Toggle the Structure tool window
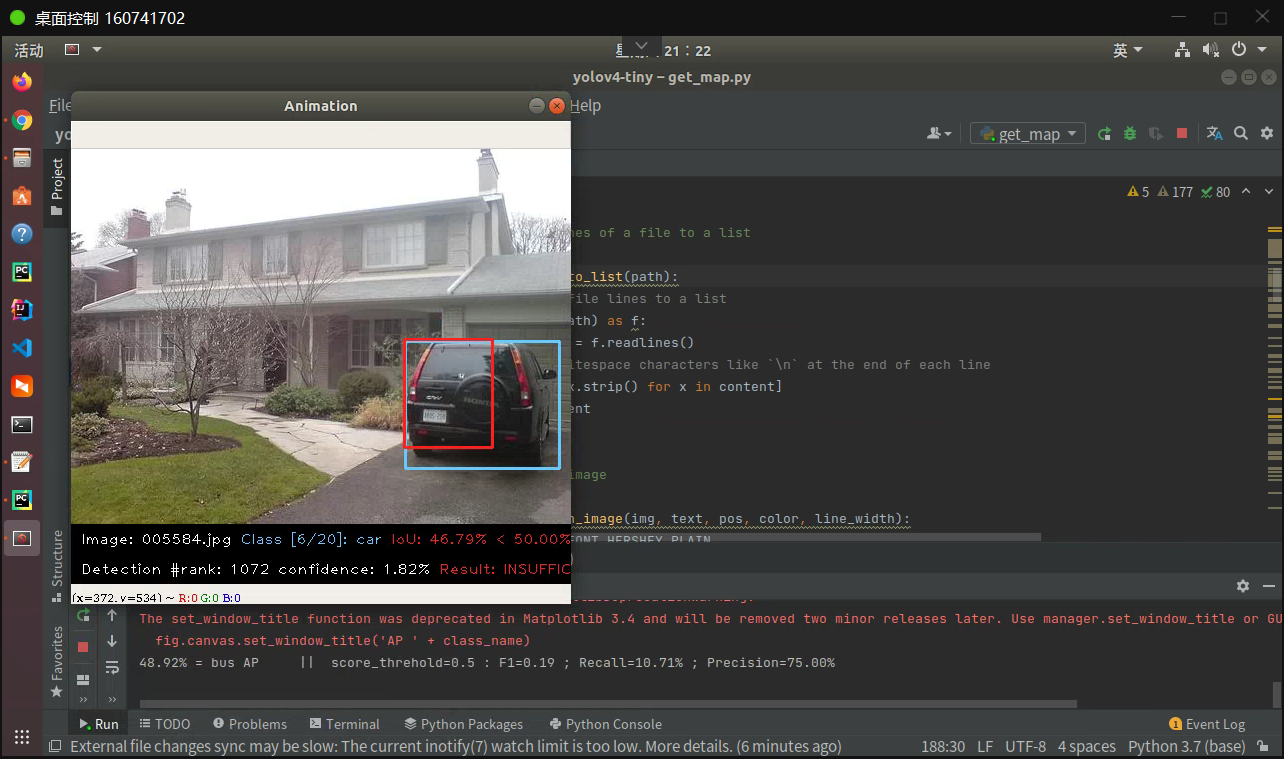The image size is (1284, 759). (57, 564)
